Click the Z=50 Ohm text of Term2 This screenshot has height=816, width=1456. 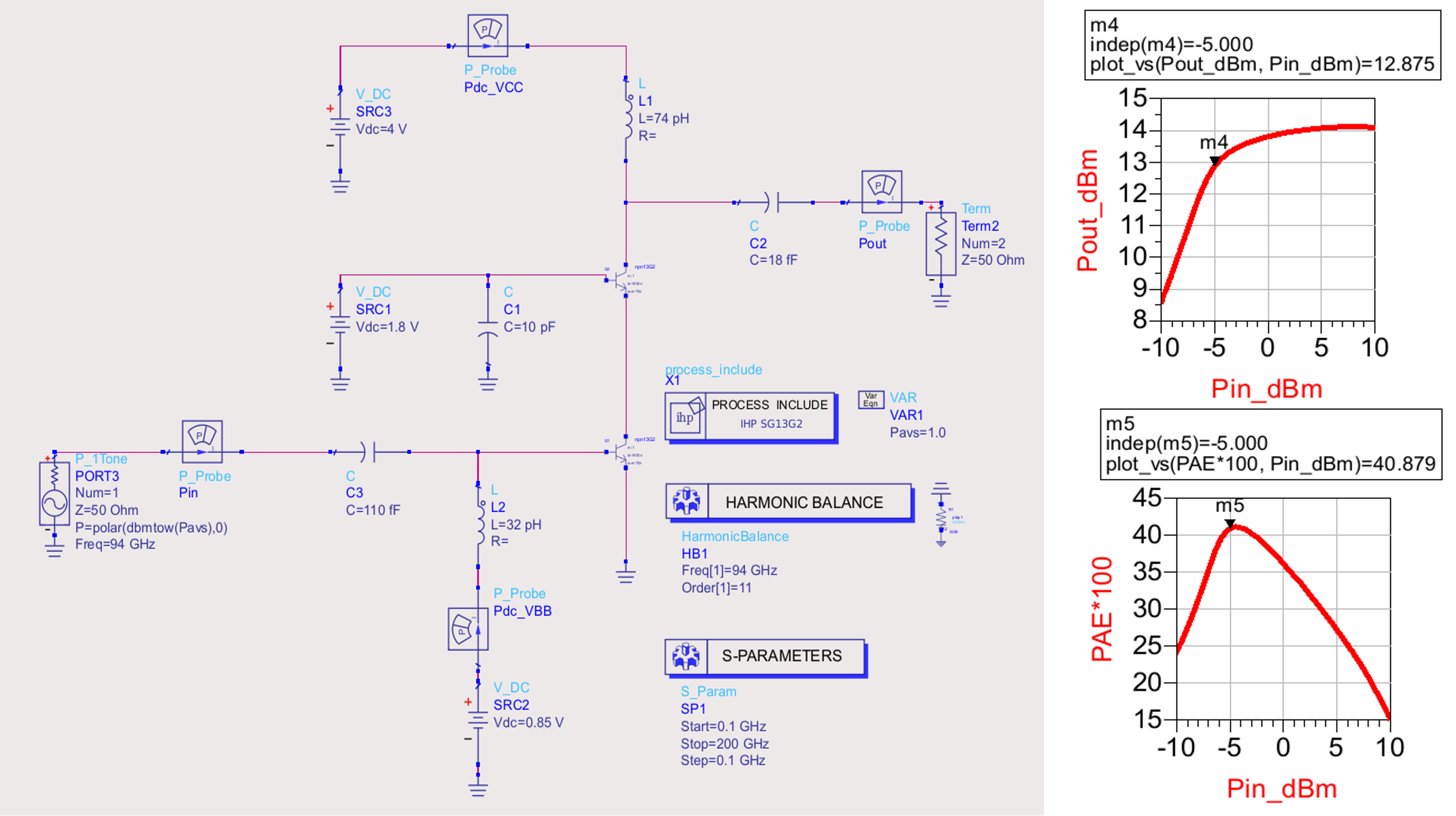coord(993,260)
